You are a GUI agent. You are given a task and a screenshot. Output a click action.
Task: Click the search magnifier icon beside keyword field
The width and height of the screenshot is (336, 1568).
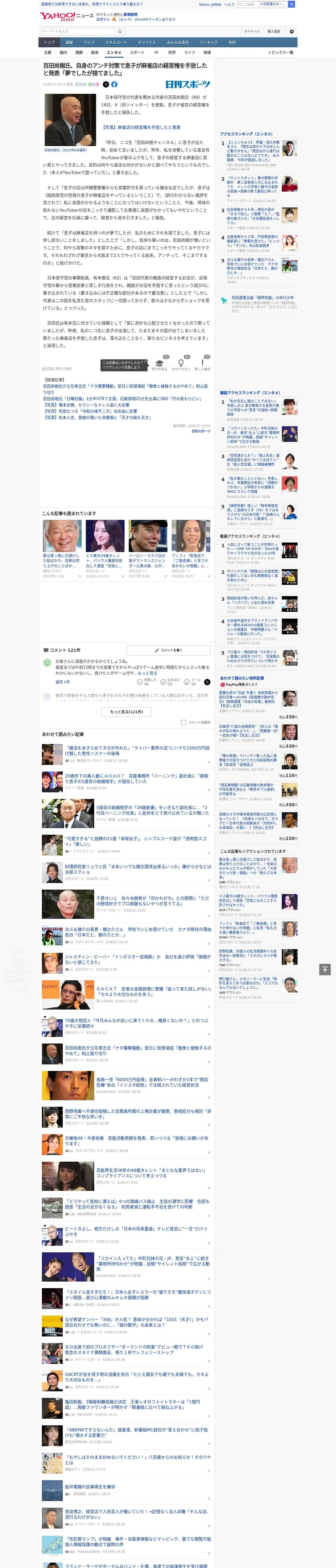120,32
